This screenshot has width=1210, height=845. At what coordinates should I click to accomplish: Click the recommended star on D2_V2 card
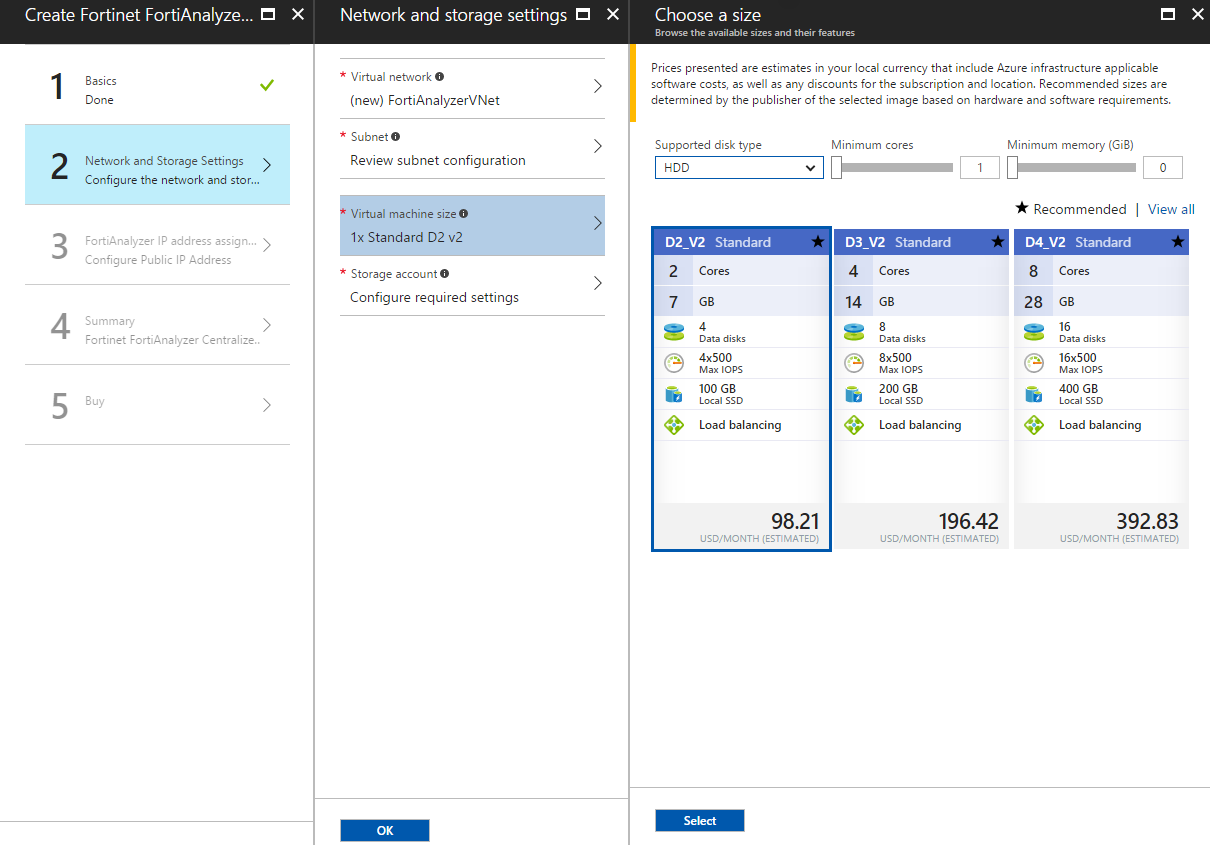pos(818,242)
